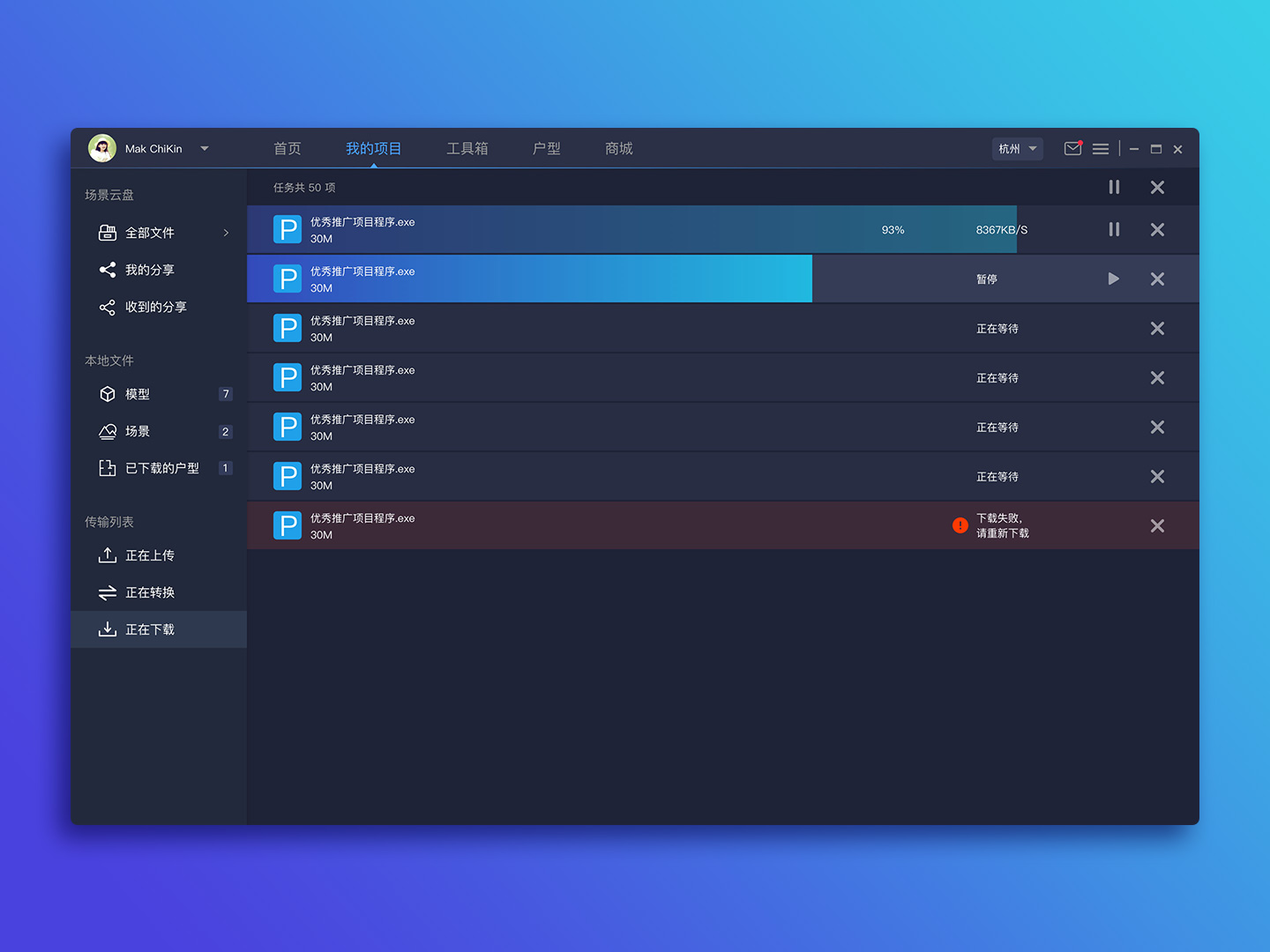Image resolution: width=1270 pixels, height=952 pixels.
Task: Remove the third 正在等待 task
Action: (1158, 427)
